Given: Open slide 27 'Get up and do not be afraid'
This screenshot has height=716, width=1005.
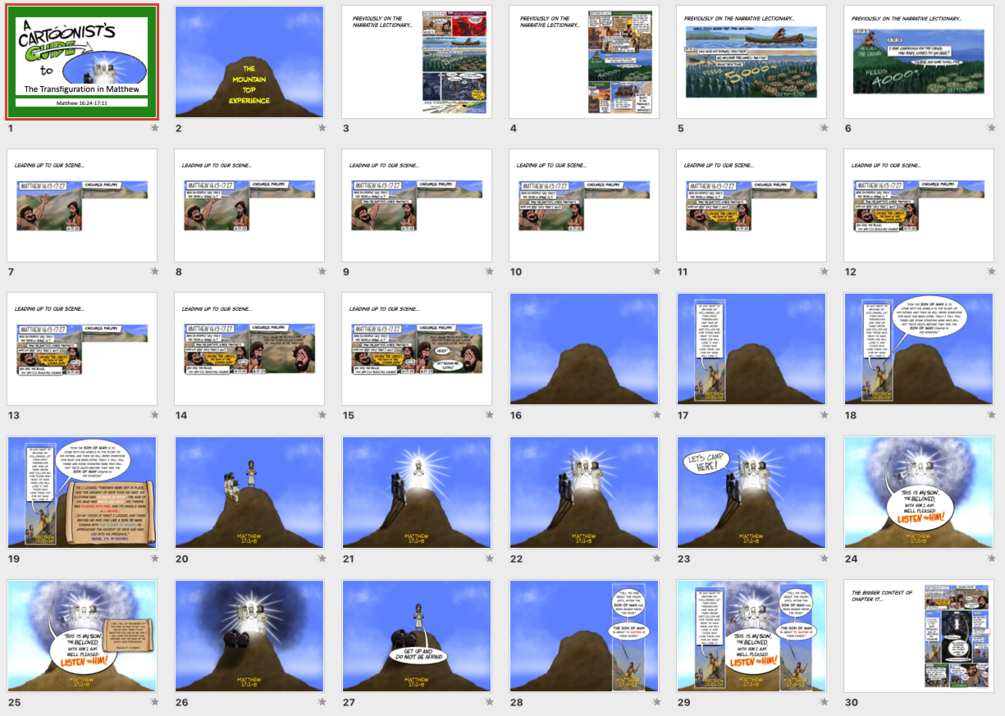Looking at the screenshot, I should [x=417, y=636].
